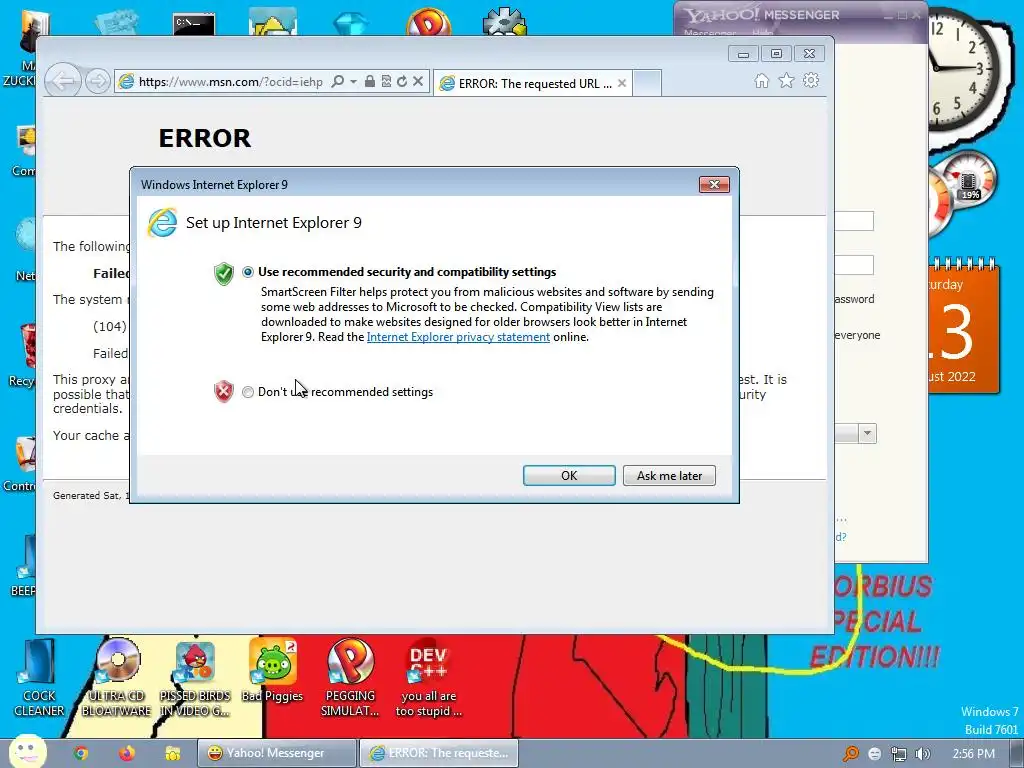
Task: Switch to ERROR: The requeste... taskbar button
Action: (x=439, y=753)
